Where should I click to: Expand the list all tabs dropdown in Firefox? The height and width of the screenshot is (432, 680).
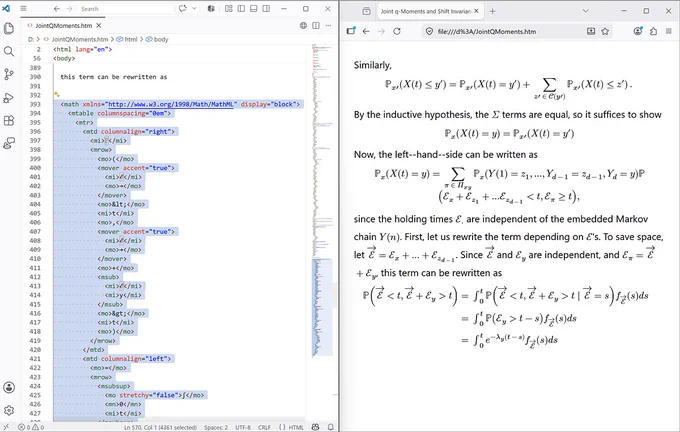585,11
